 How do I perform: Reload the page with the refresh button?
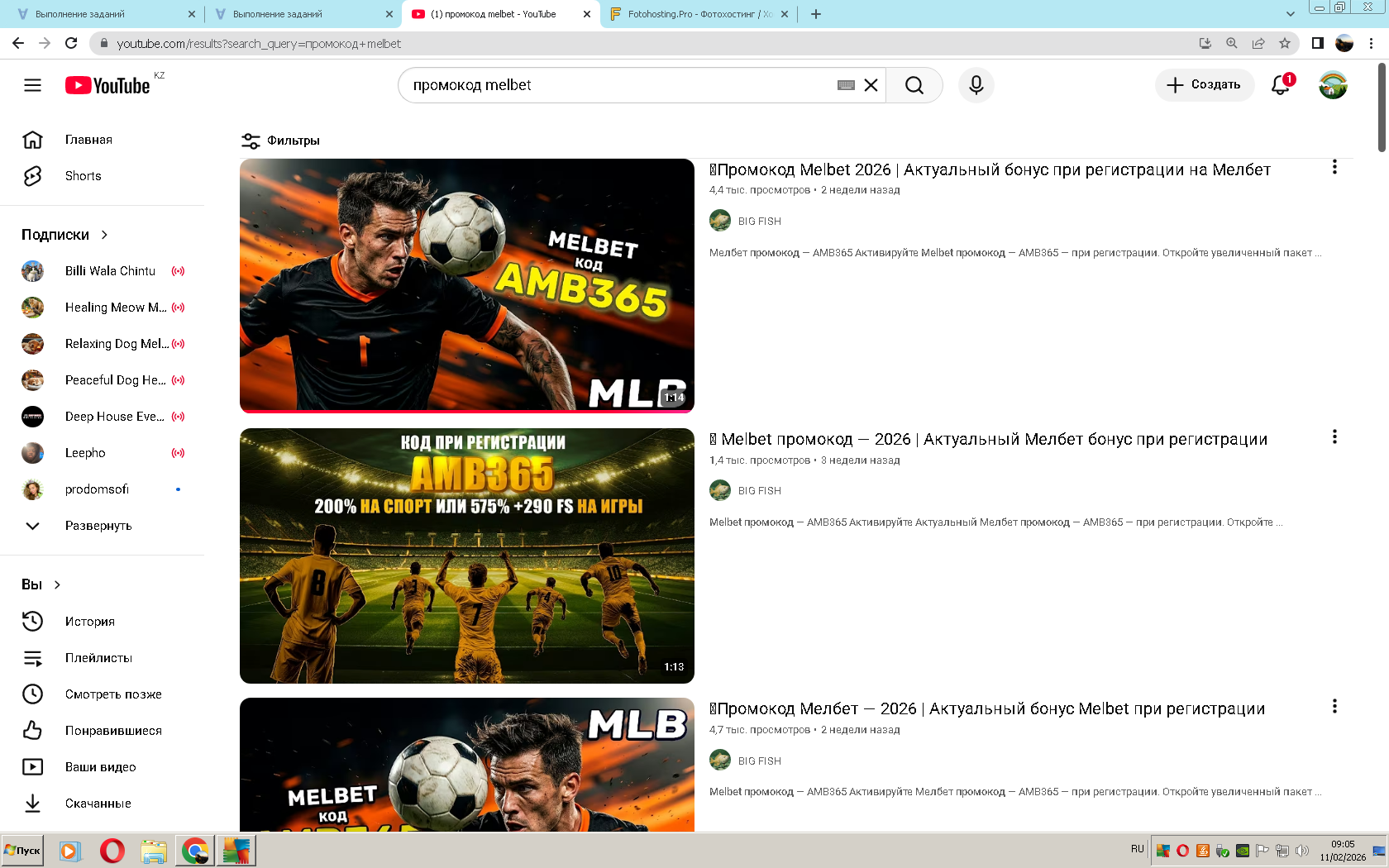(x=71, y=43)
